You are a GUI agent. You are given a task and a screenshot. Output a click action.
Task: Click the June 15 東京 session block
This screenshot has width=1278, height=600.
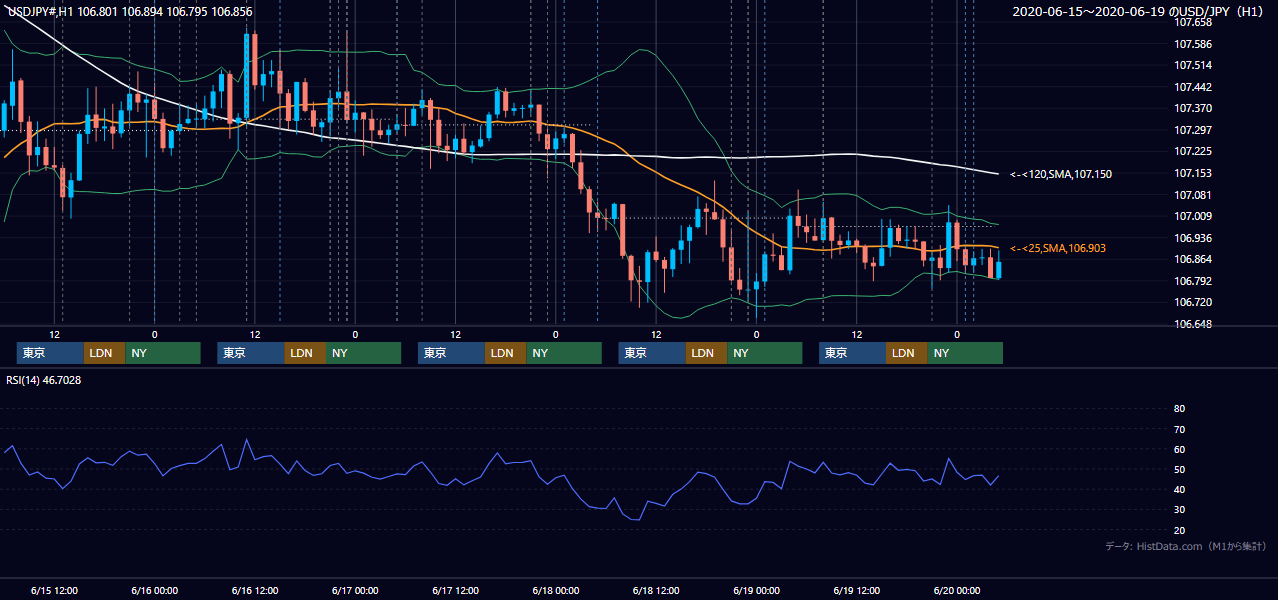[x=50, y=353]
